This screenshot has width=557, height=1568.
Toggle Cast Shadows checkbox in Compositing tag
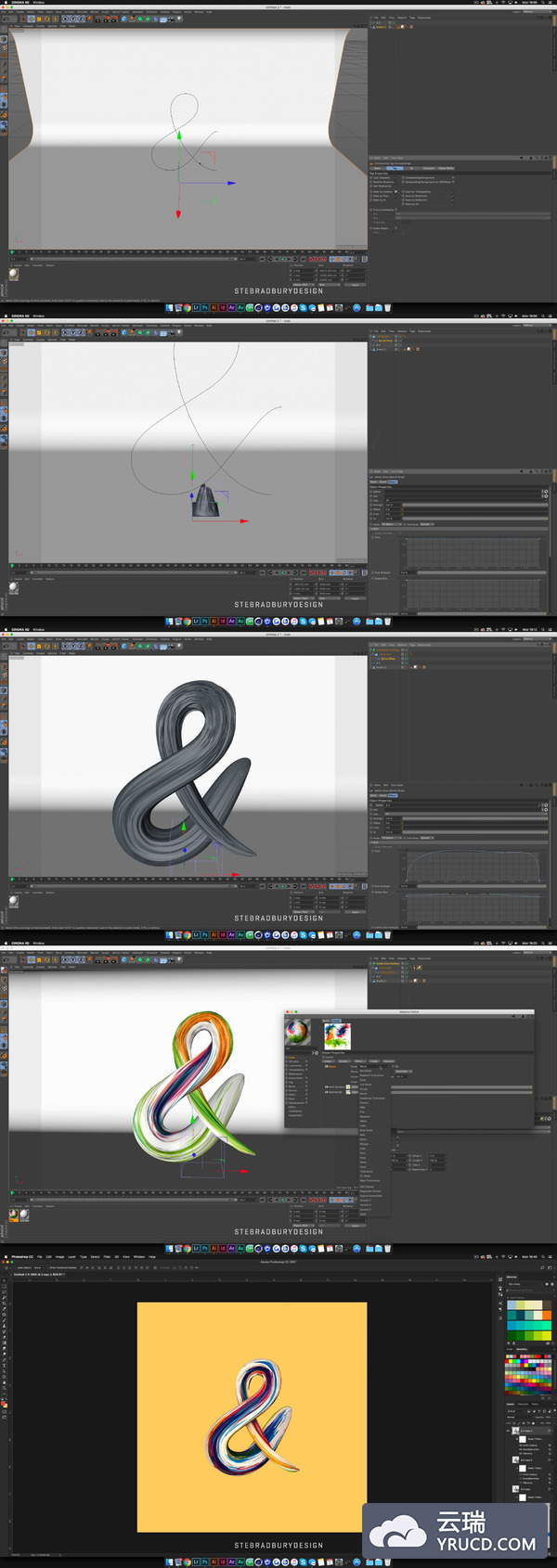pos(395,177)
